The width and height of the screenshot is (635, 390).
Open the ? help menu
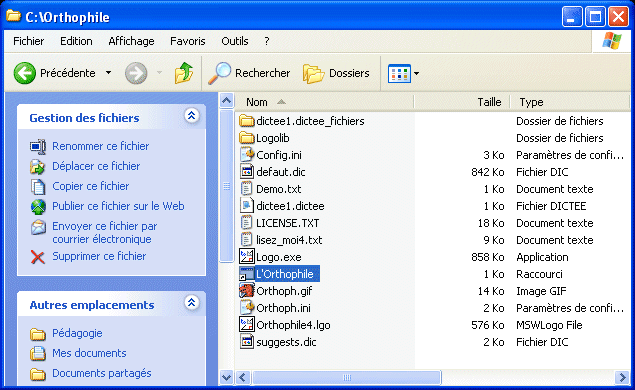(x=266, y=41)
